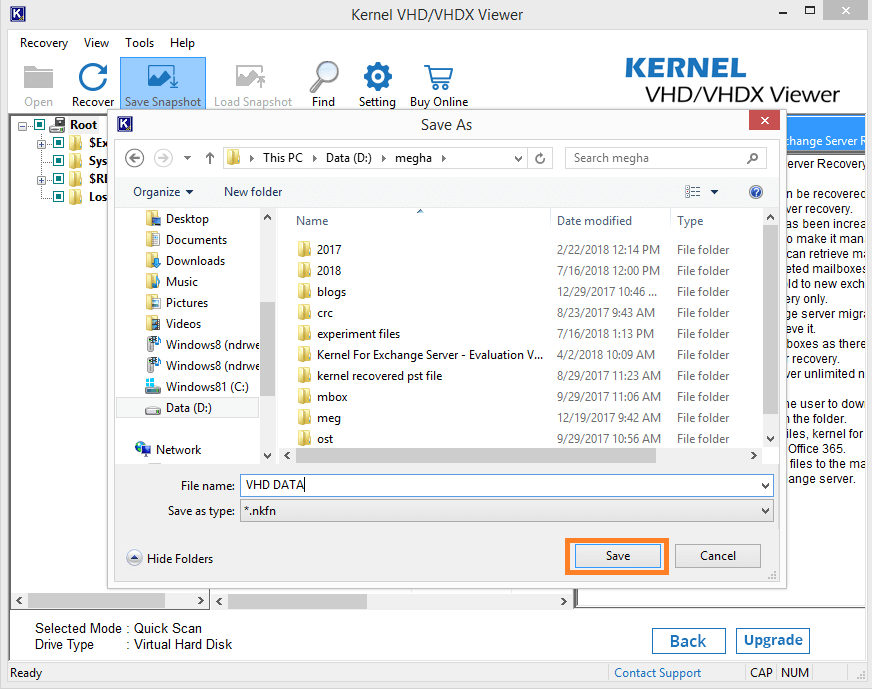The image size is (877, 689).
Task: Select Desktop in navigation pane
Action: pyautogui.click(x=177, y=219)
